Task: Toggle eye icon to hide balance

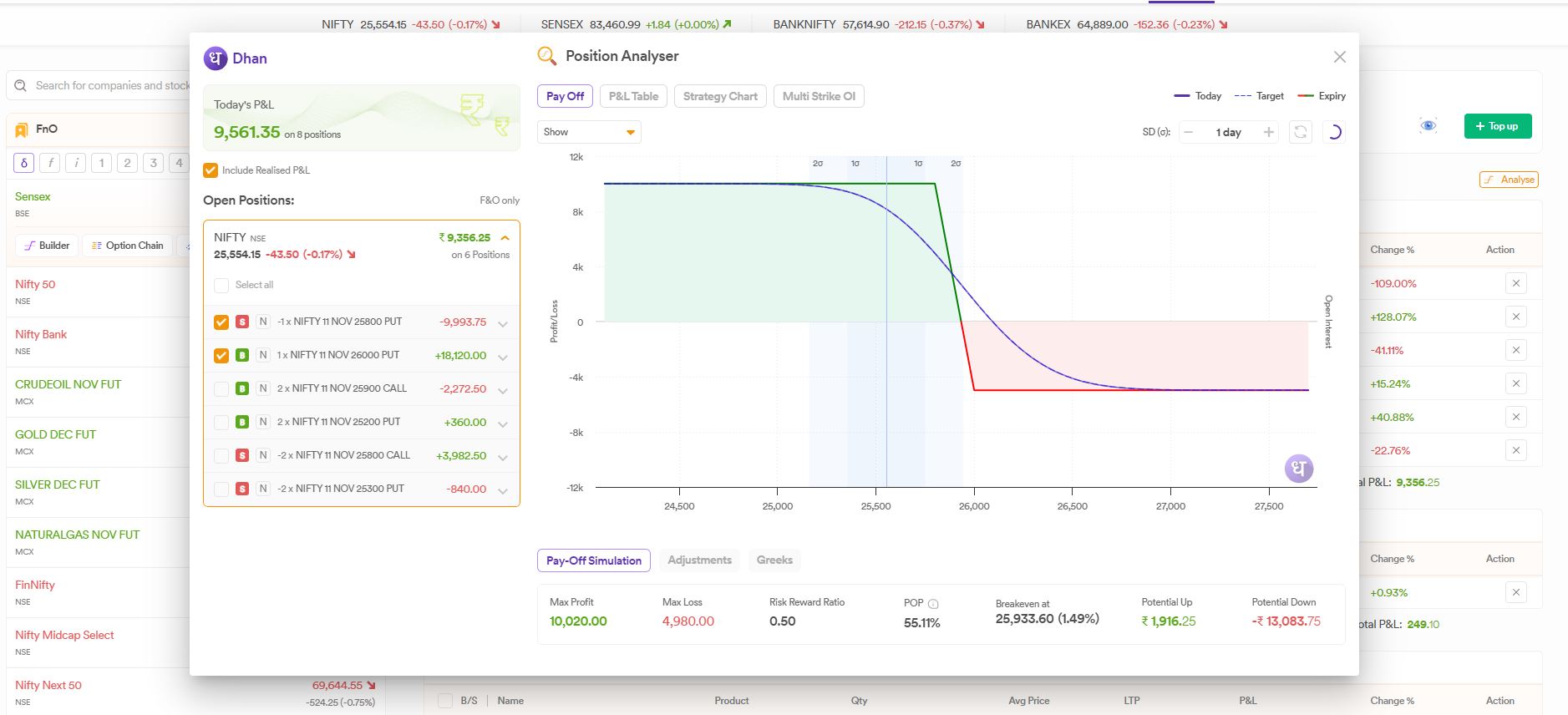Action: [1428, 126]
